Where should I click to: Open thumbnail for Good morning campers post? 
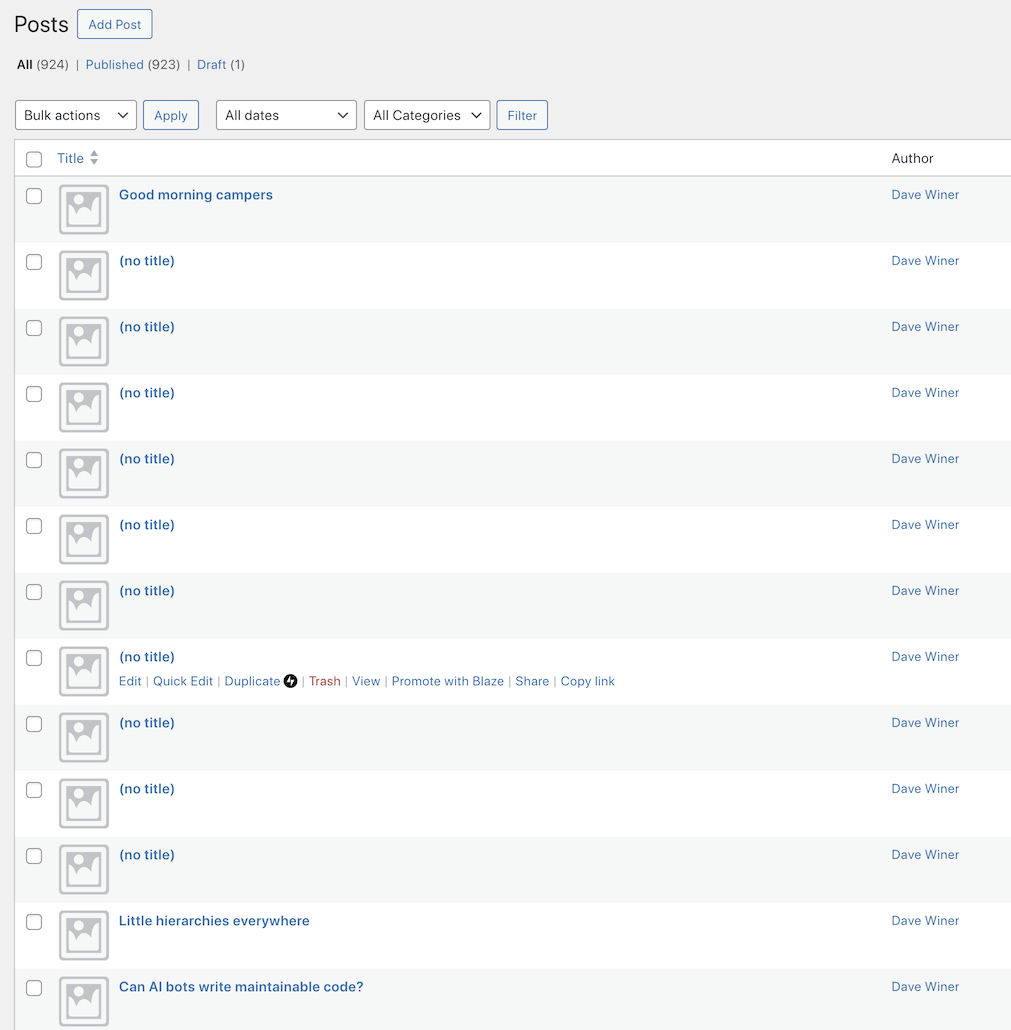point(84,209)
